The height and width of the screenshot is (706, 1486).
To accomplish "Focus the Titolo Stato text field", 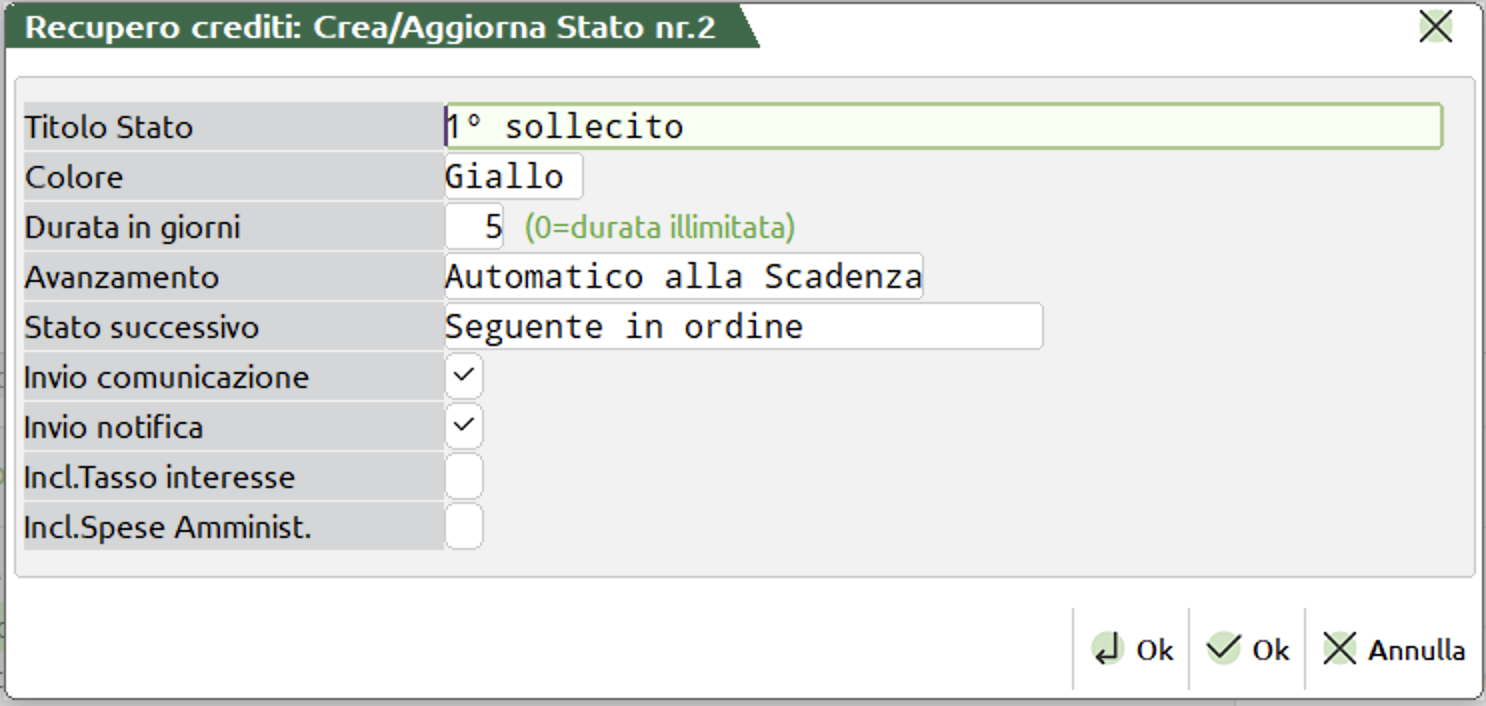I will pyautogui.click(x=942, y=127).
